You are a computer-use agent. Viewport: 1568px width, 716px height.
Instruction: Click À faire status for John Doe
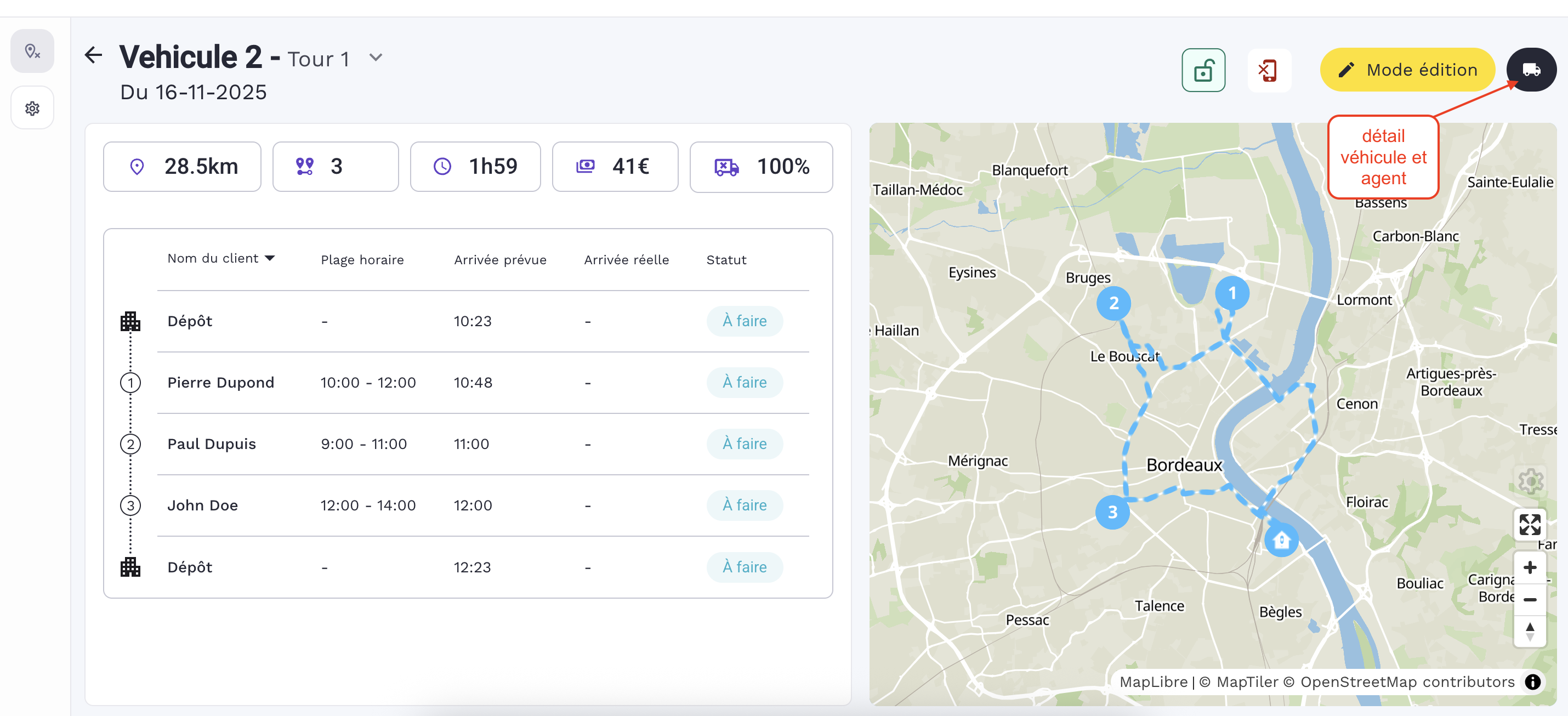pyautogui.click(x=744, y=505)
